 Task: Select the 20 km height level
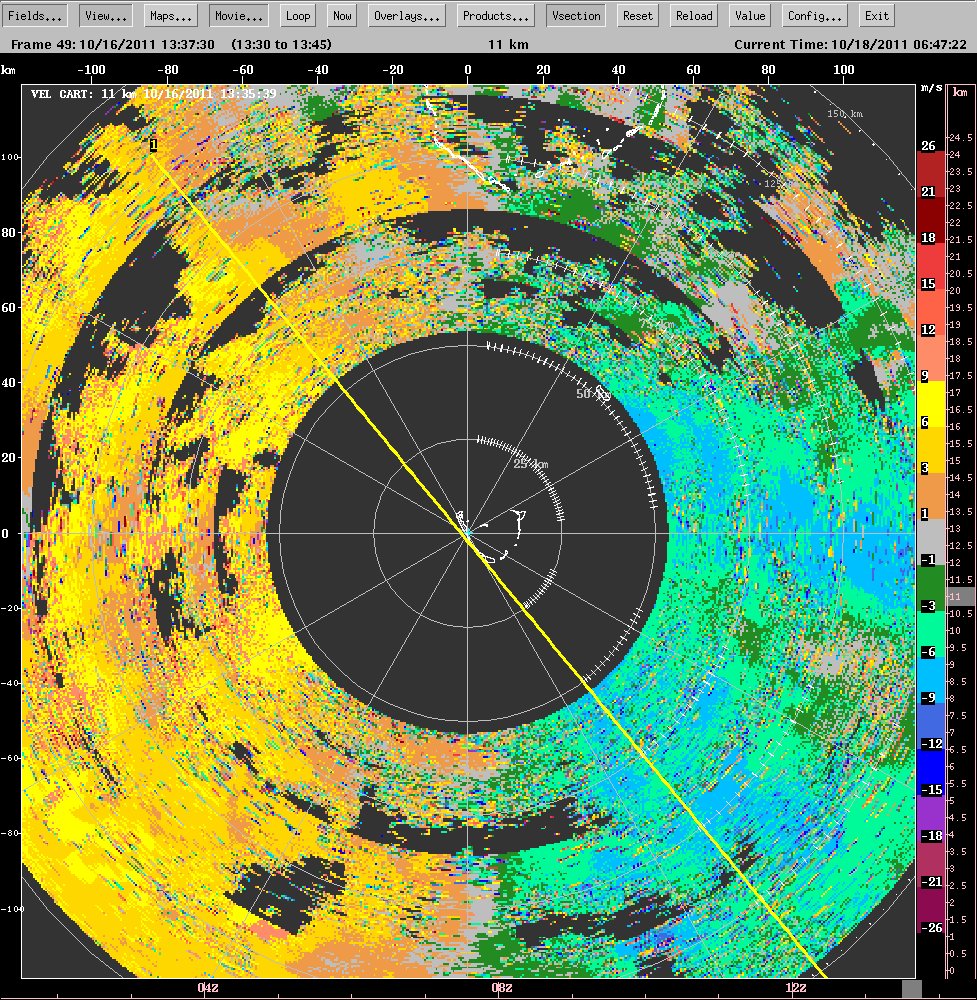click(x=955, y=290)
